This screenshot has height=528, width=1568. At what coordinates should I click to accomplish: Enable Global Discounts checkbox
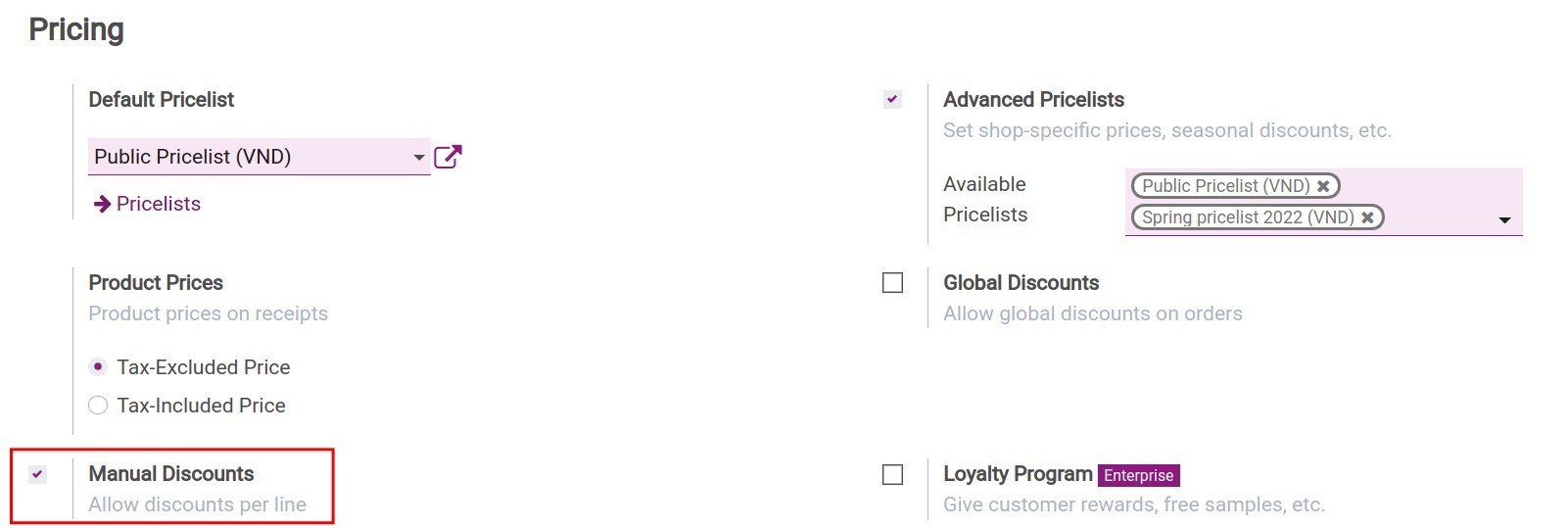pos(892,283)
